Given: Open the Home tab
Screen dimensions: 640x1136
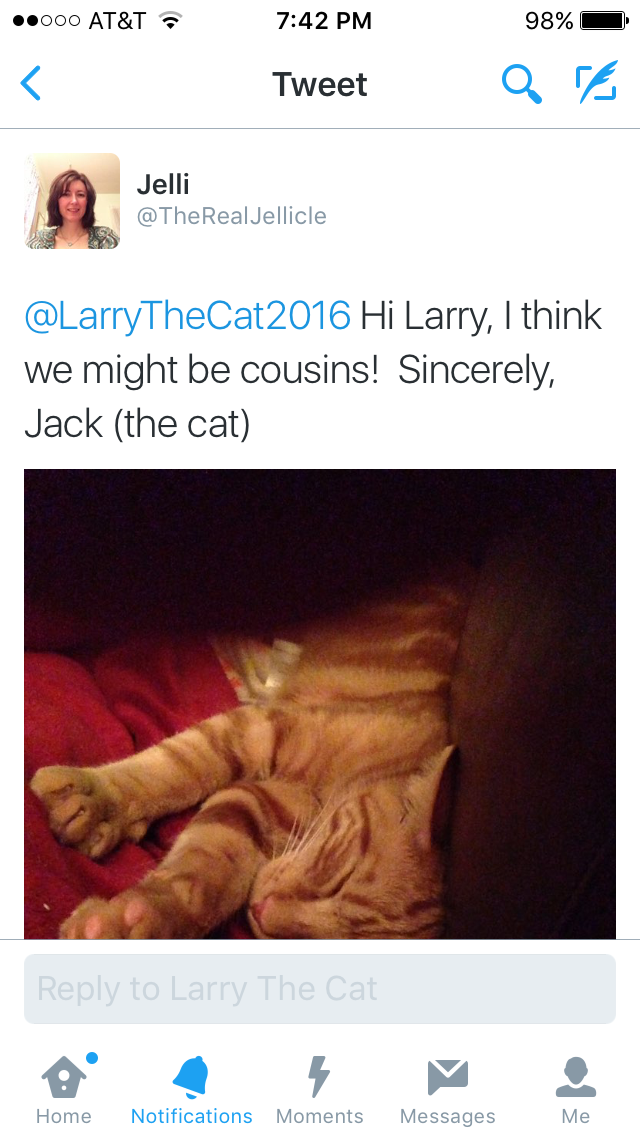Looking at the screenshot, I should pyautogui.click(x=64, y=1089).
